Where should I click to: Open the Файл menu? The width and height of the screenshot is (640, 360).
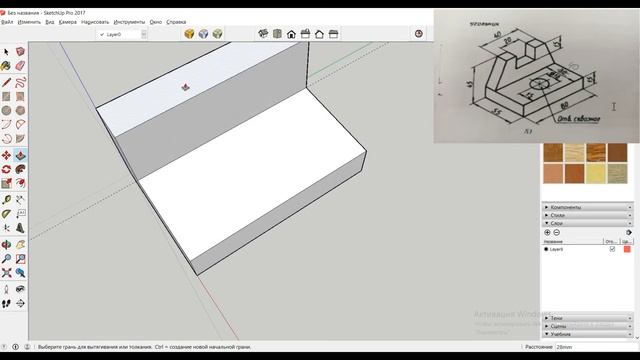pos(7,22)
